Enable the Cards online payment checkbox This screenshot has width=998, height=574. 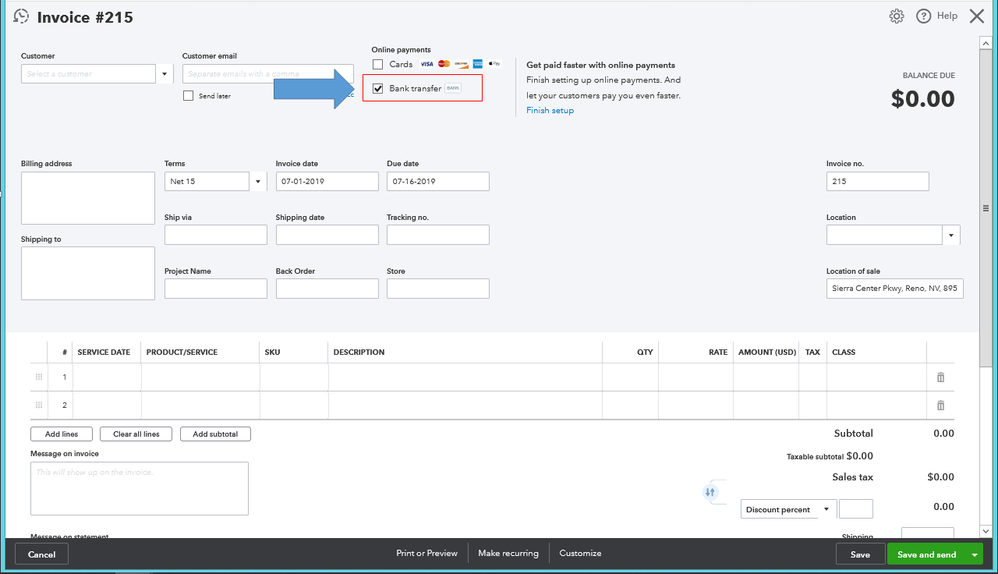tap(378, 64)
